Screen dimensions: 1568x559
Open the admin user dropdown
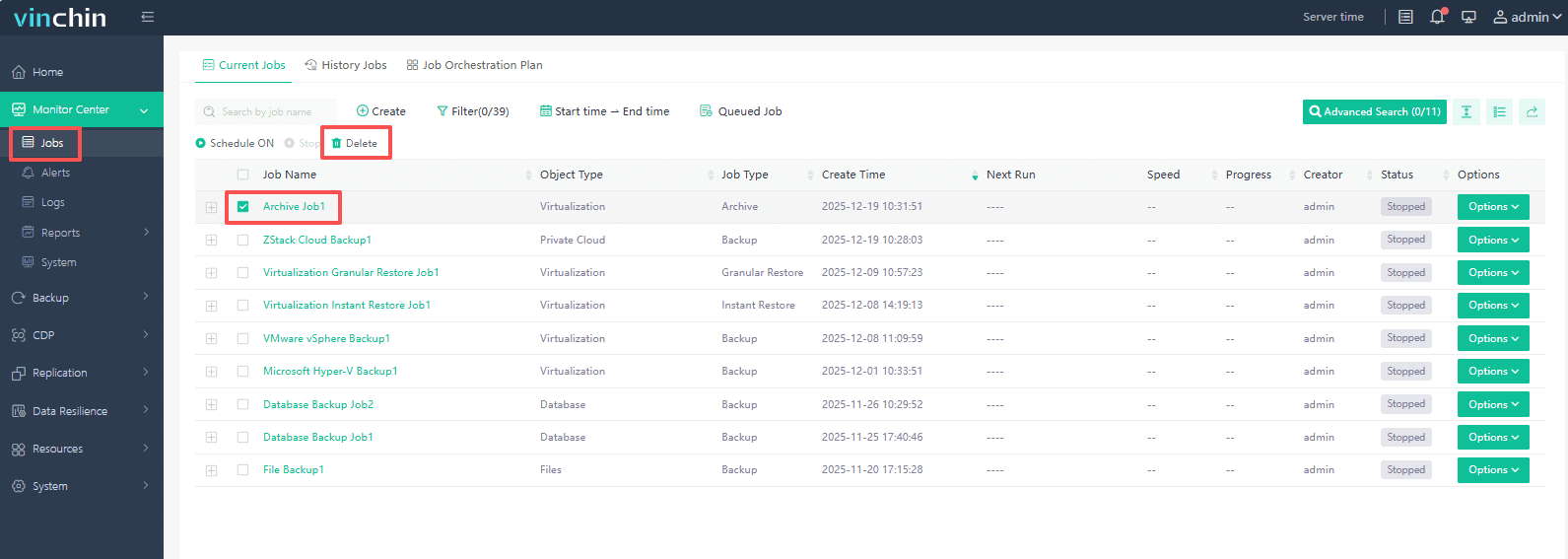tap(1527, 17)
